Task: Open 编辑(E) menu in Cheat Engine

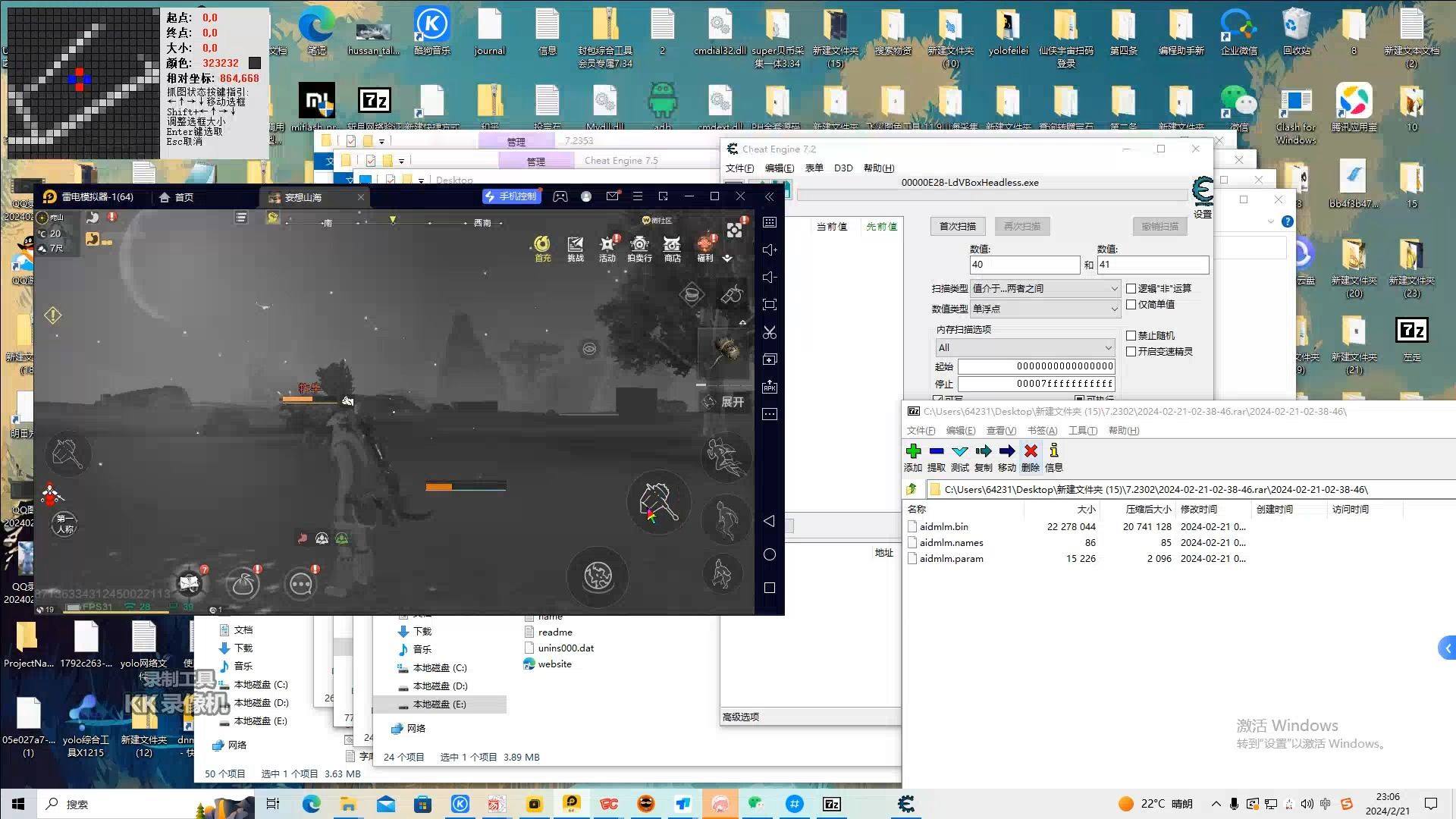Action: (x=780, y=168)
